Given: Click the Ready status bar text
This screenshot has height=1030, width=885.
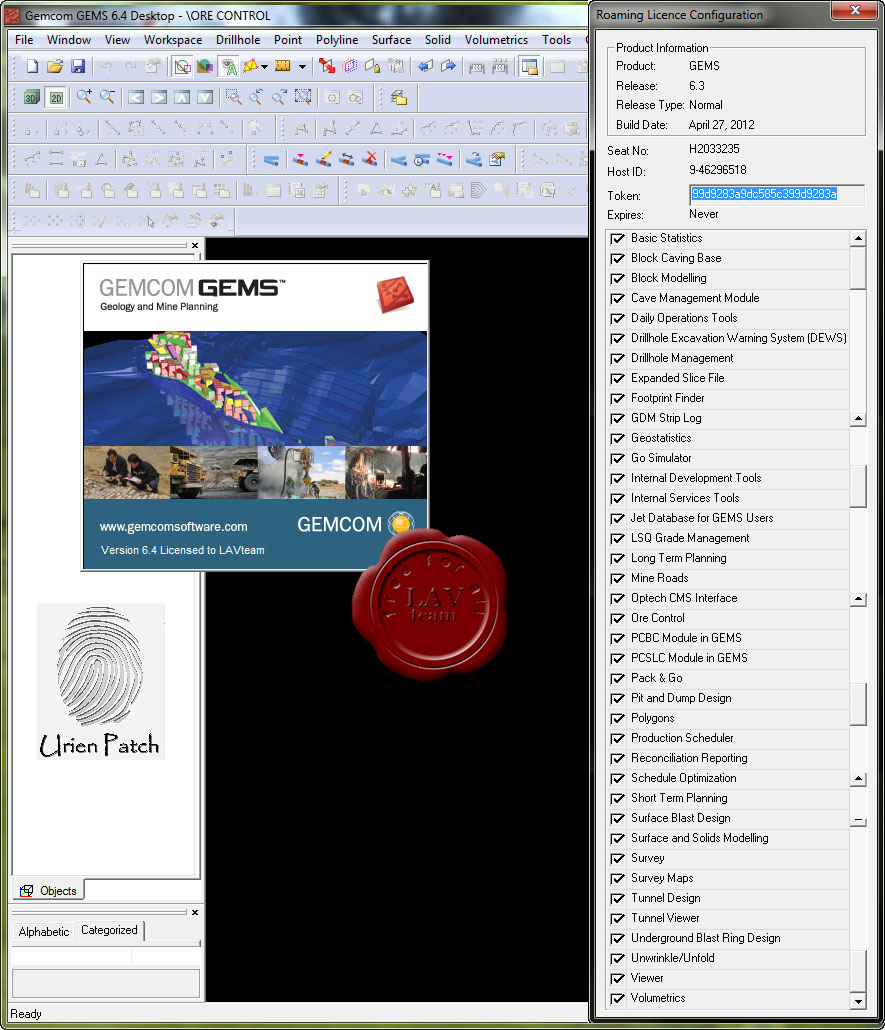Looking at the screenshot, I should point(26,1014).
